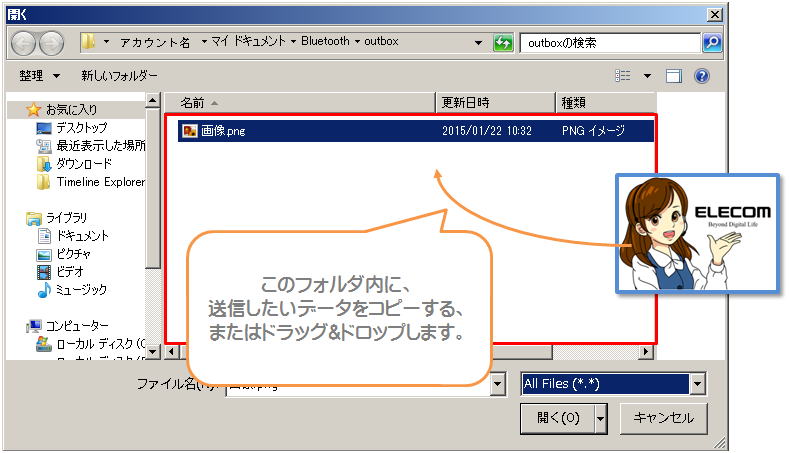Sort by 名前 column header

[300, 103]
